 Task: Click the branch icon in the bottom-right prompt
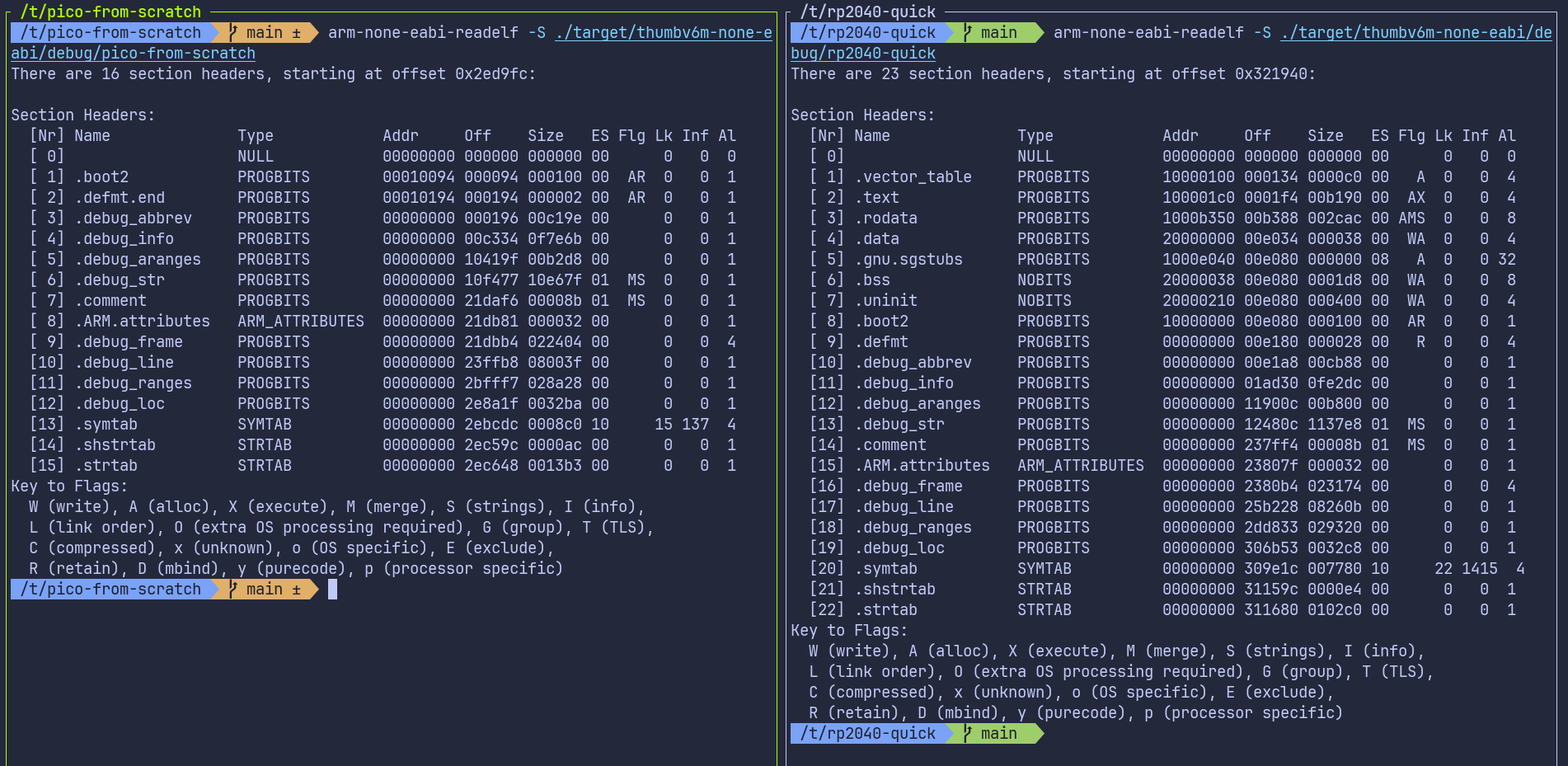click(966, 733)
